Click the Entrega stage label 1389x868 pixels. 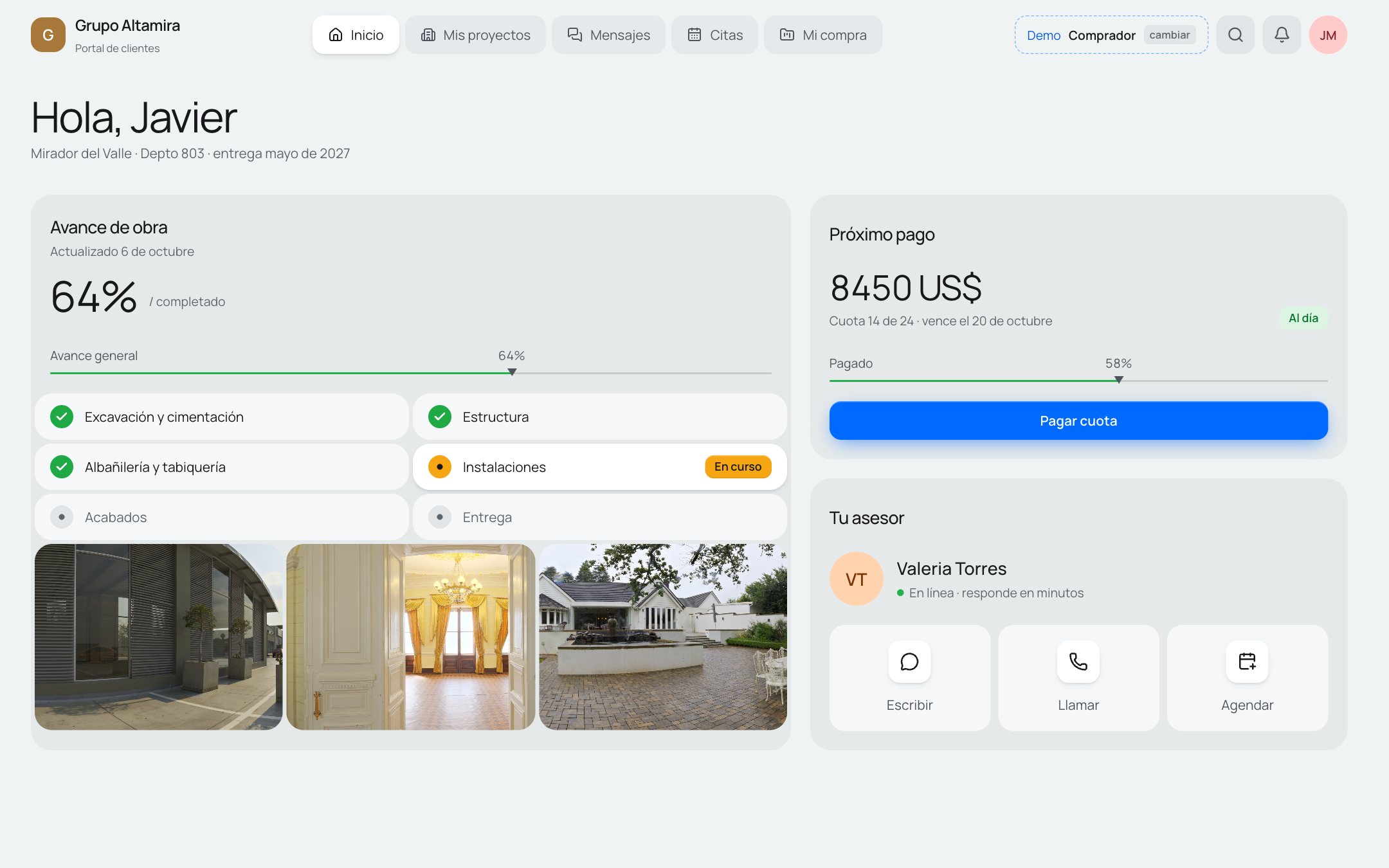[x=487, y=517]
